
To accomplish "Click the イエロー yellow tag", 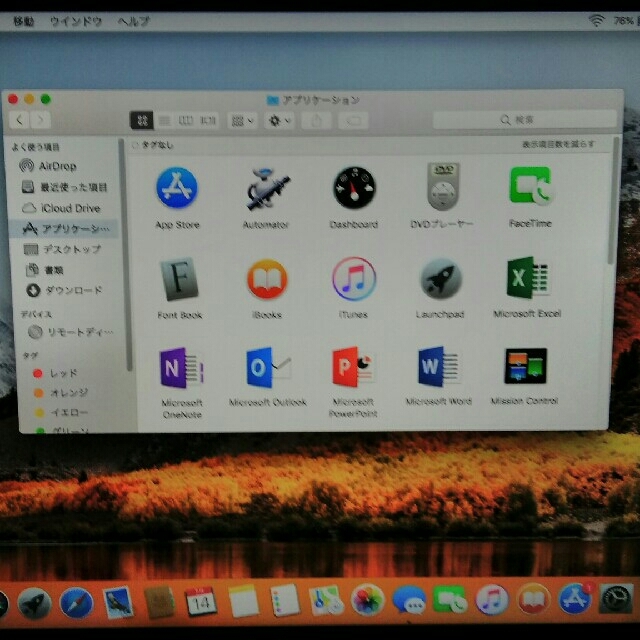I will point(63,412).
